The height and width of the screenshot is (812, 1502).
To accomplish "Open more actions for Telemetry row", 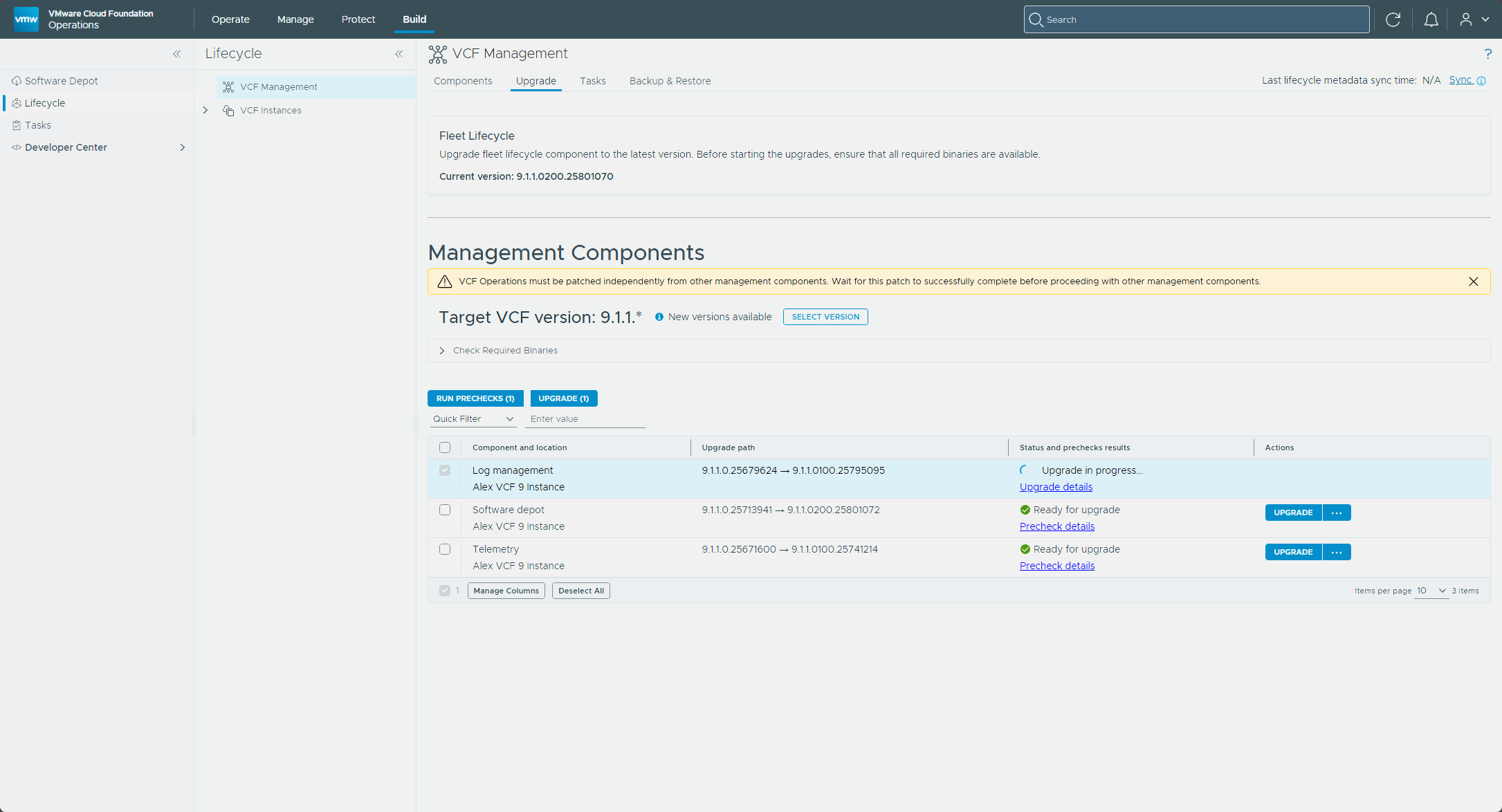I will [1337, 552].
